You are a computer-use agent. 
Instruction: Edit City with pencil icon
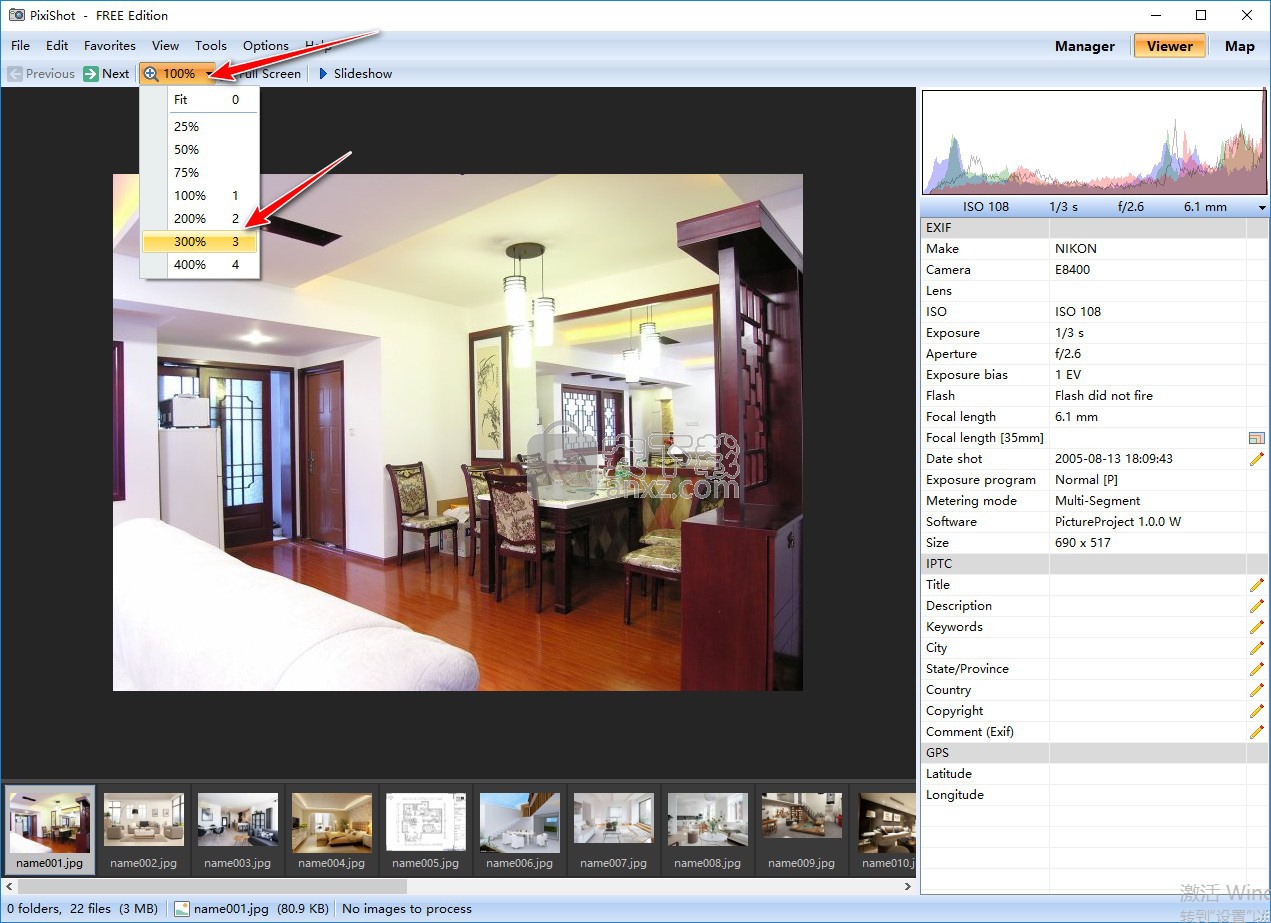click(x=1257, y=648)
